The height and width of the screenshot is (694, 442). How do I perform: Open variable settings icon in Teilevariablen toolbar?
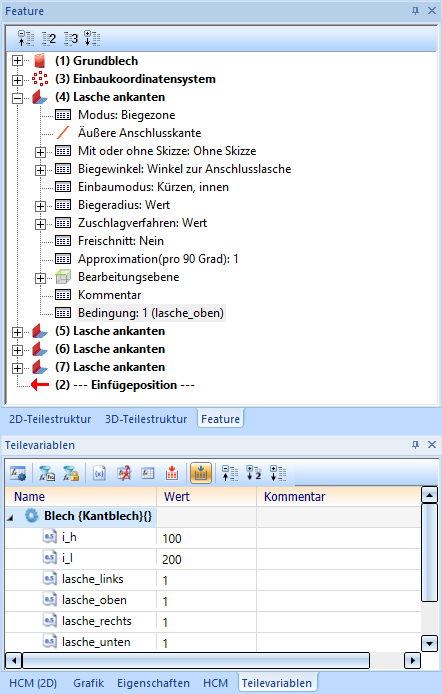[x=18, y=474]
